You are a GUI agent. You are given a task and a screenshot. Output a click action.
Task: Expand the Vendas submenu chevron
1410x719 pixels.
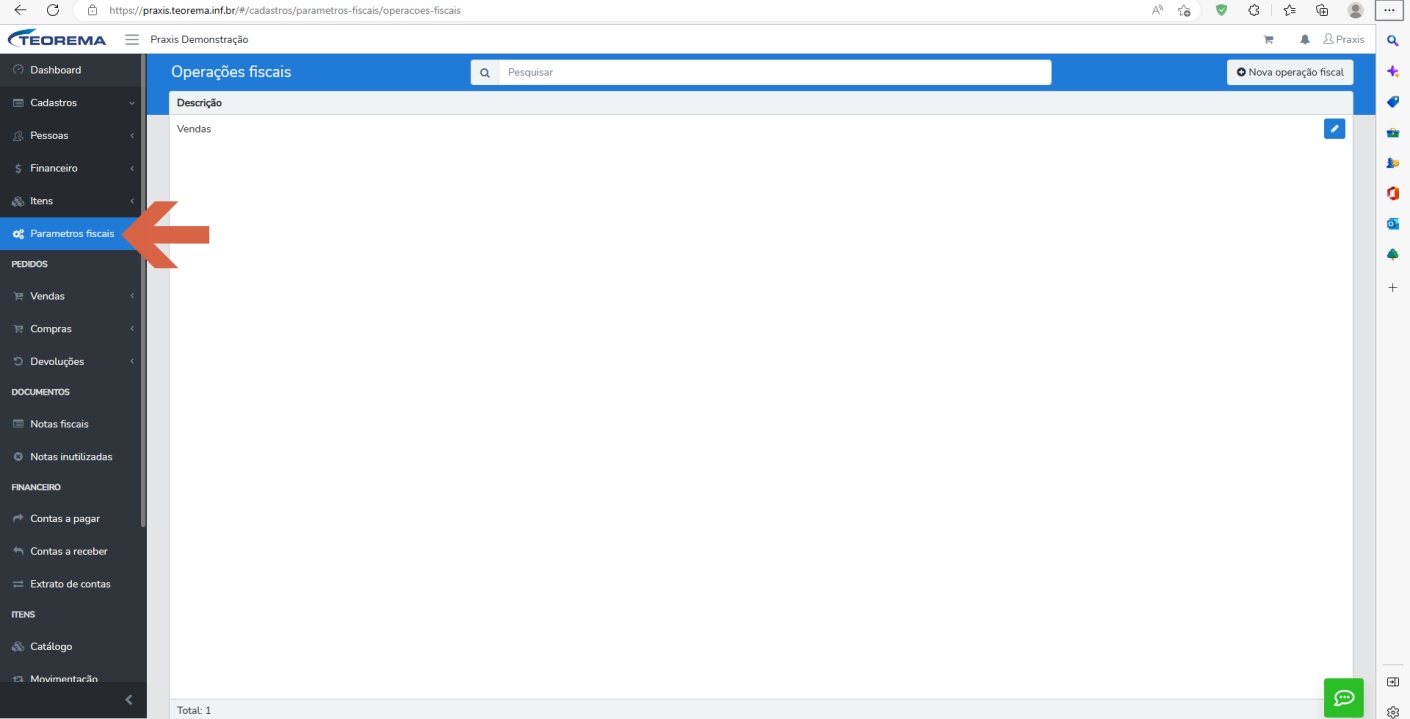pyautogui.click(x=132, y=296)
